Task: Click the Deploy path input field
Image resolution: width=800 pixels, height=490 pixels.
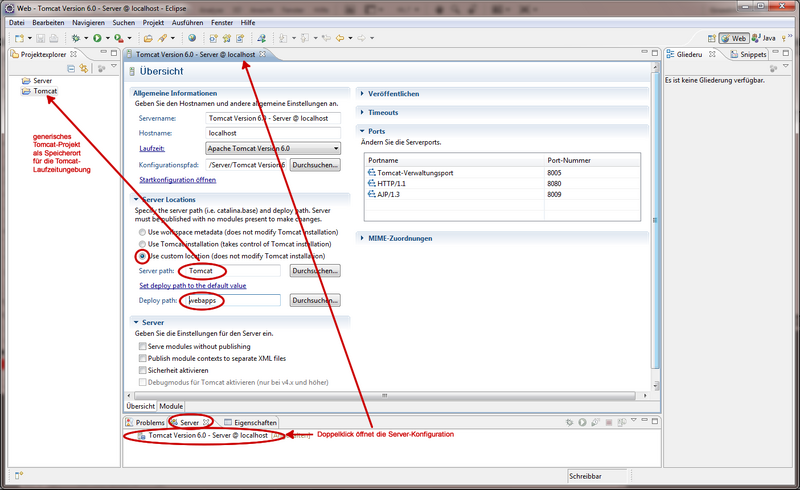Action: coord(233,301)
